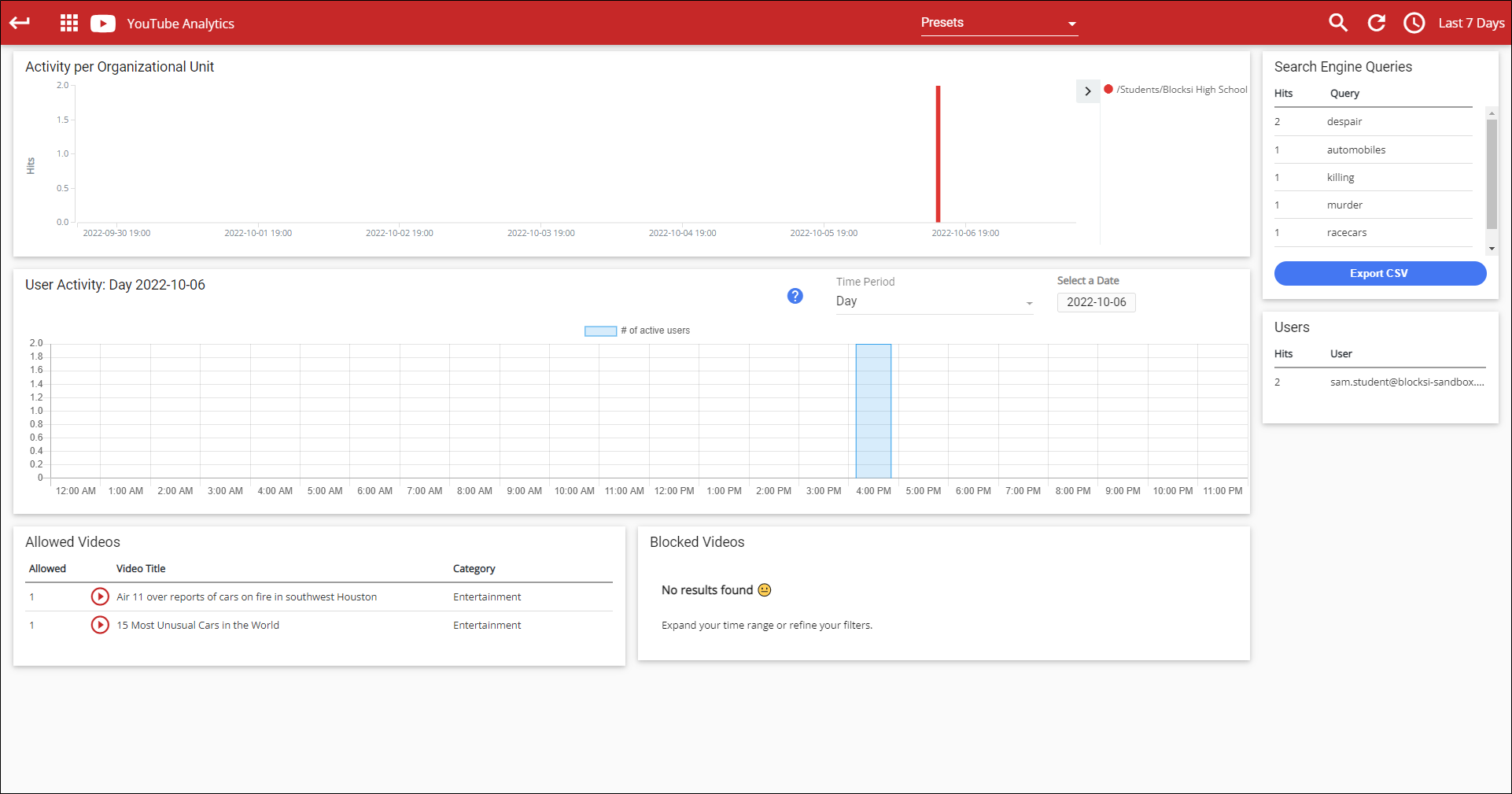Click the Hits header in Search Engine Queries
This screenshot has width=1512, height=794.
[x=1283, y=93]
